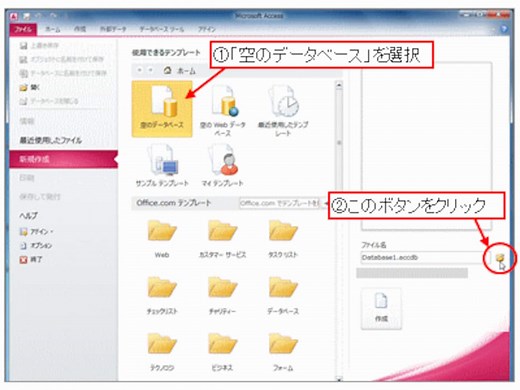Click the ファイル ribbon tab
Viewport: 520px width, 390px height.
point(23,29)
